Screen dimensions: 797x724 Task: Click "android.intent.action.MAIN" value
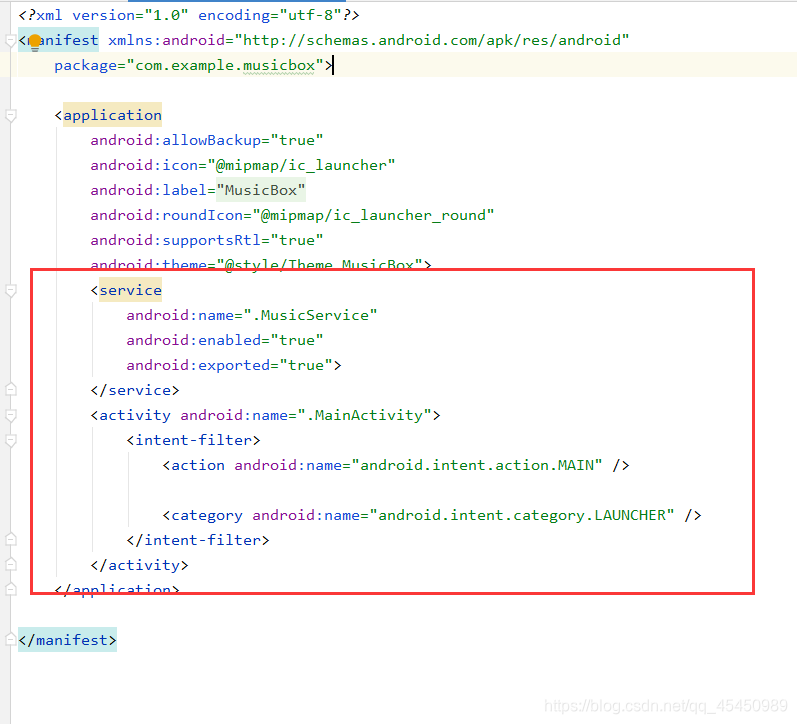click(477, 465)
